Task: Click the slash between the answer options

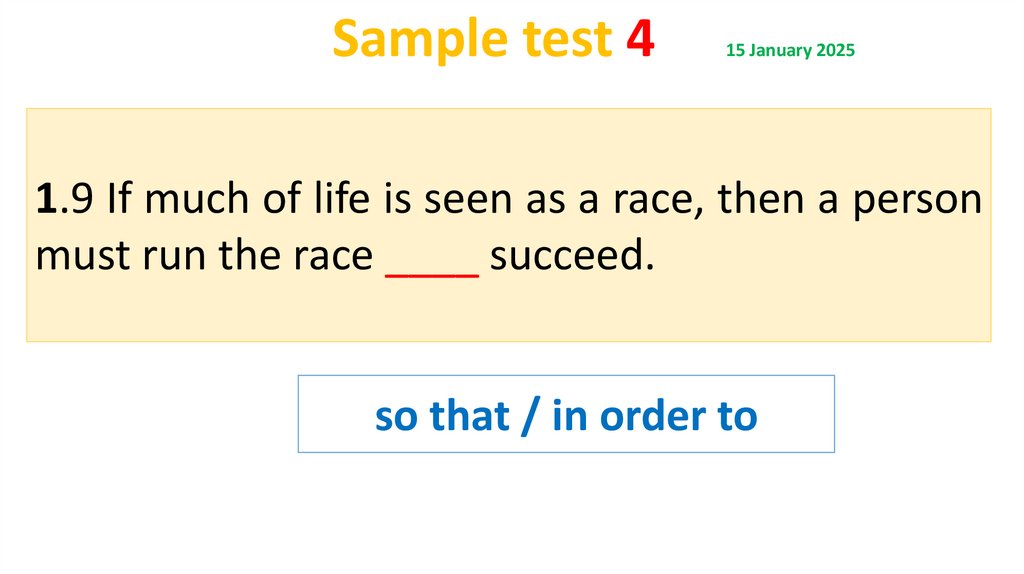Action: (x=530, y=416)
